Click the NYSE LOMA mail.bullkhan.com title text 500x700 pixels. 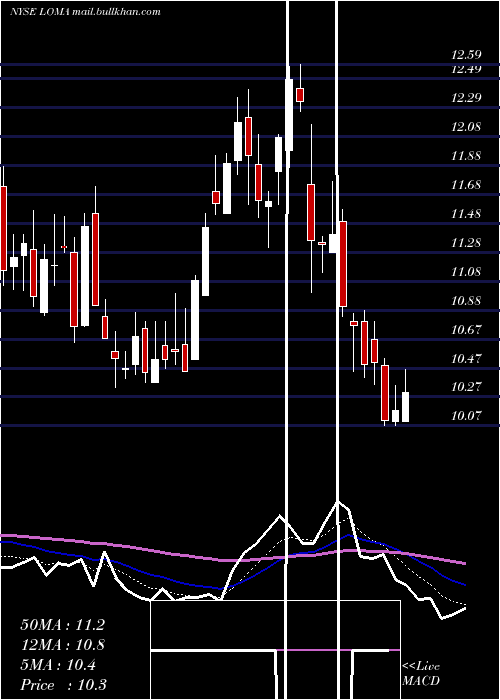85,12
